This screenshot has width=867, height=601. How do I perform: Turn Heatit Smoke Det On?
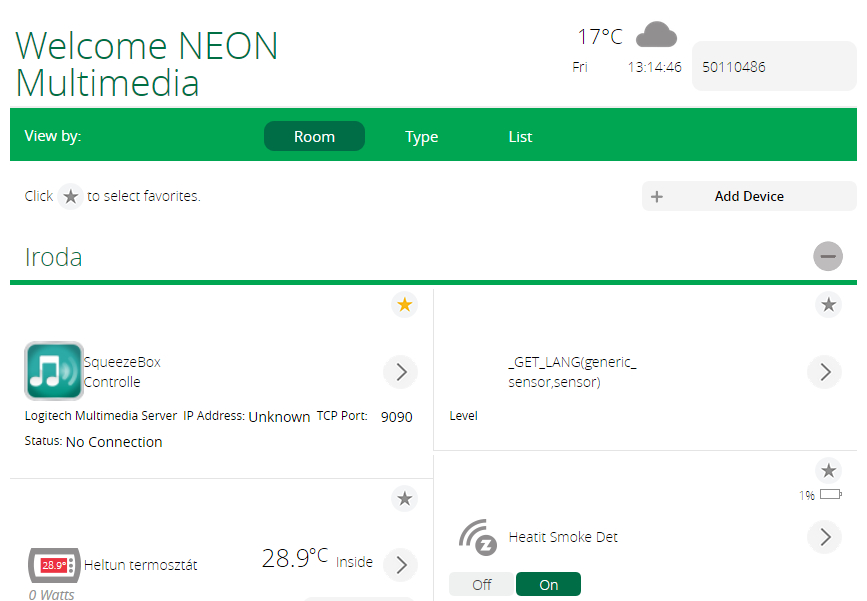point(548,584)
